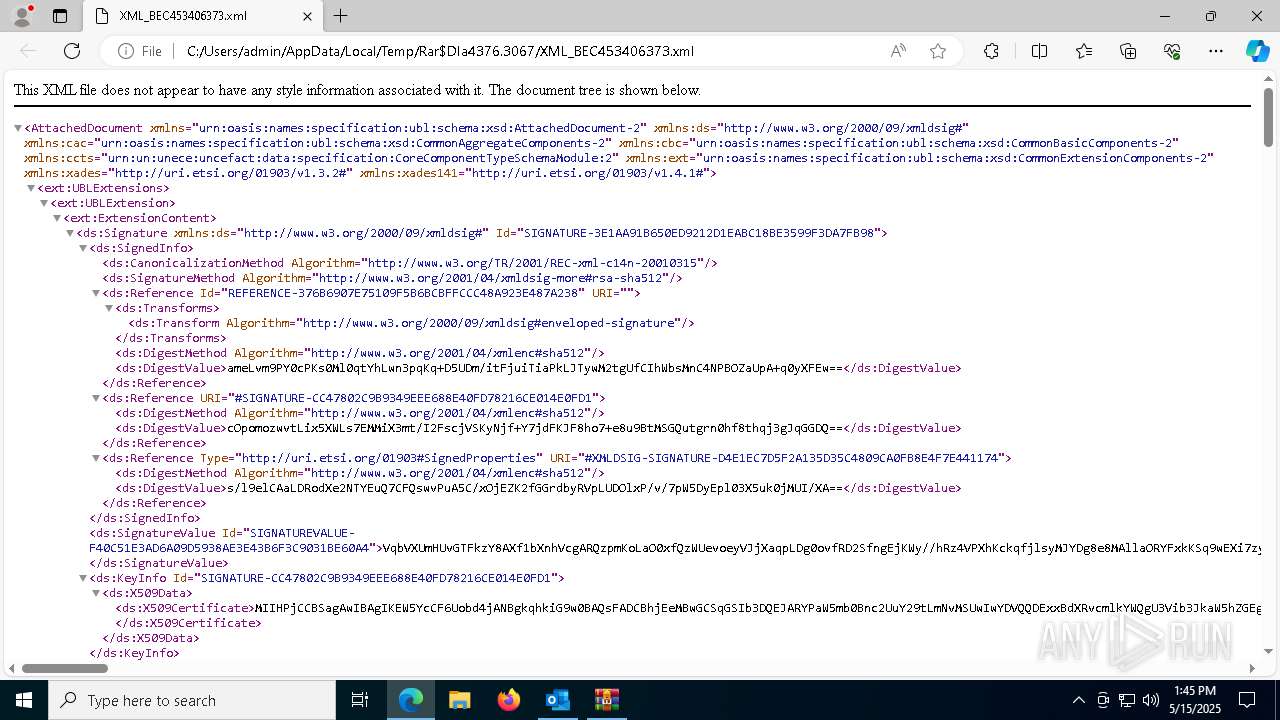Open the Extensions puzzle icon
This screenshot has width=1280, height=720.
click(x=991, y=51)
